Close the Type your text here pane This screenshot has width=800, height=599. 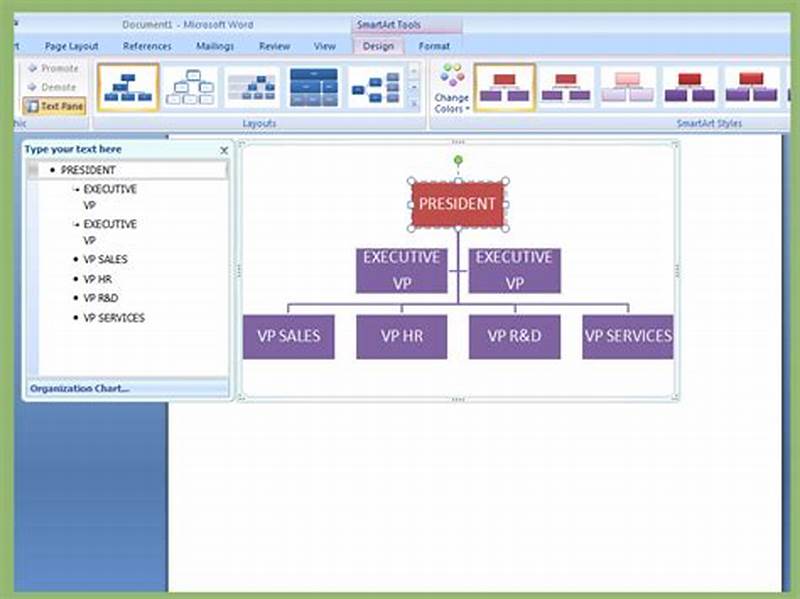tap(224, 150)
